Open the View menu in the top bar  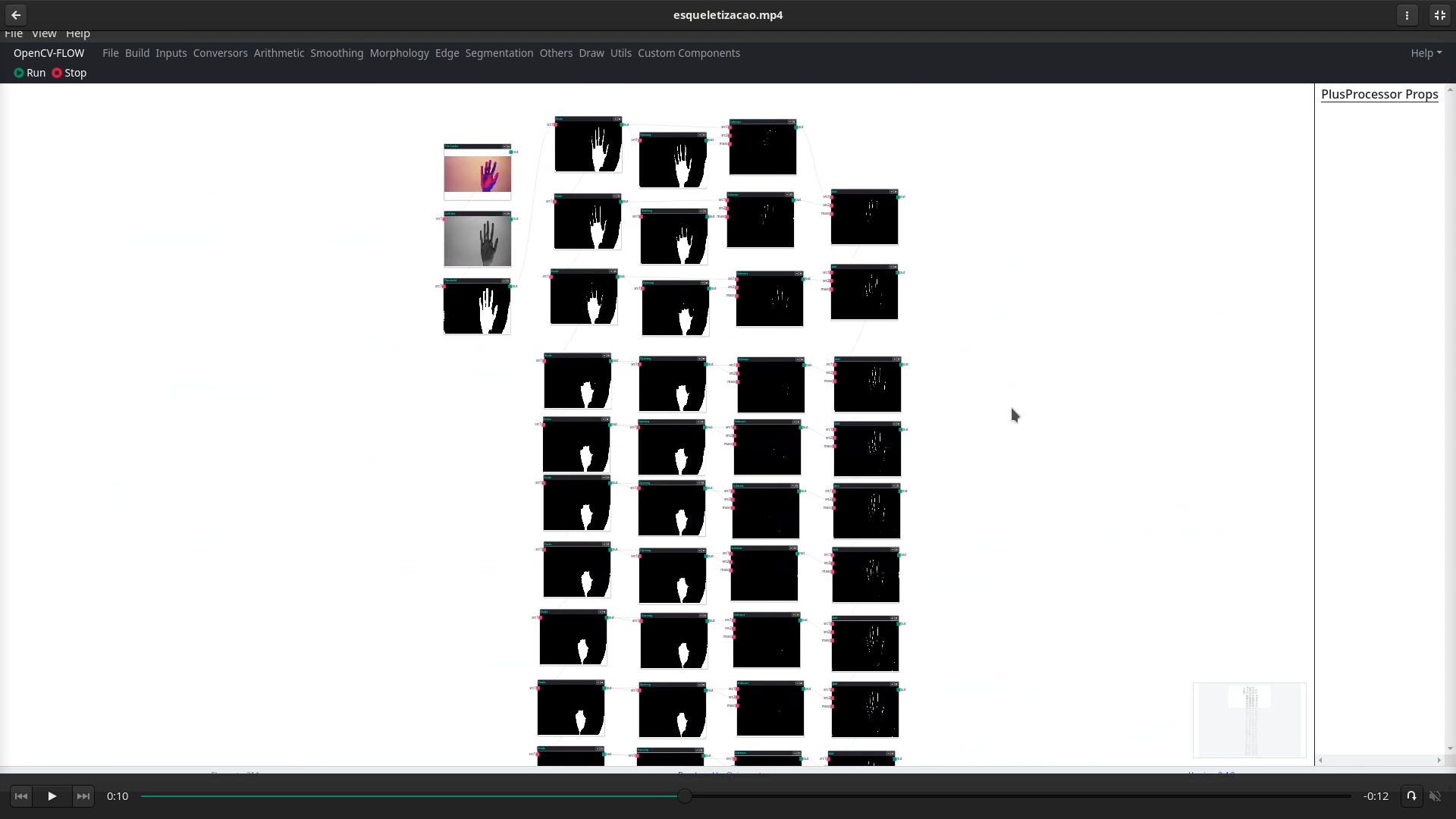[44, 34]
